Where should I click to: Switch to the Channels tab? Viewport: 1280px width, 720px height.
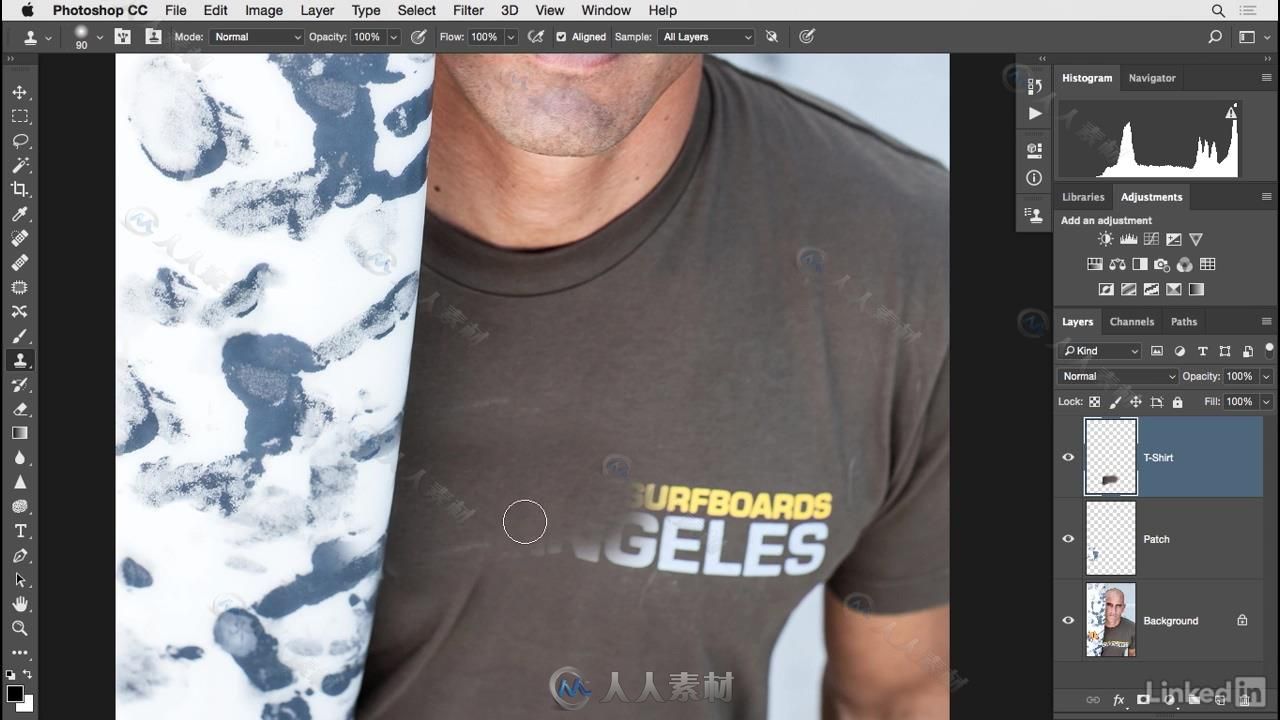1132,322
